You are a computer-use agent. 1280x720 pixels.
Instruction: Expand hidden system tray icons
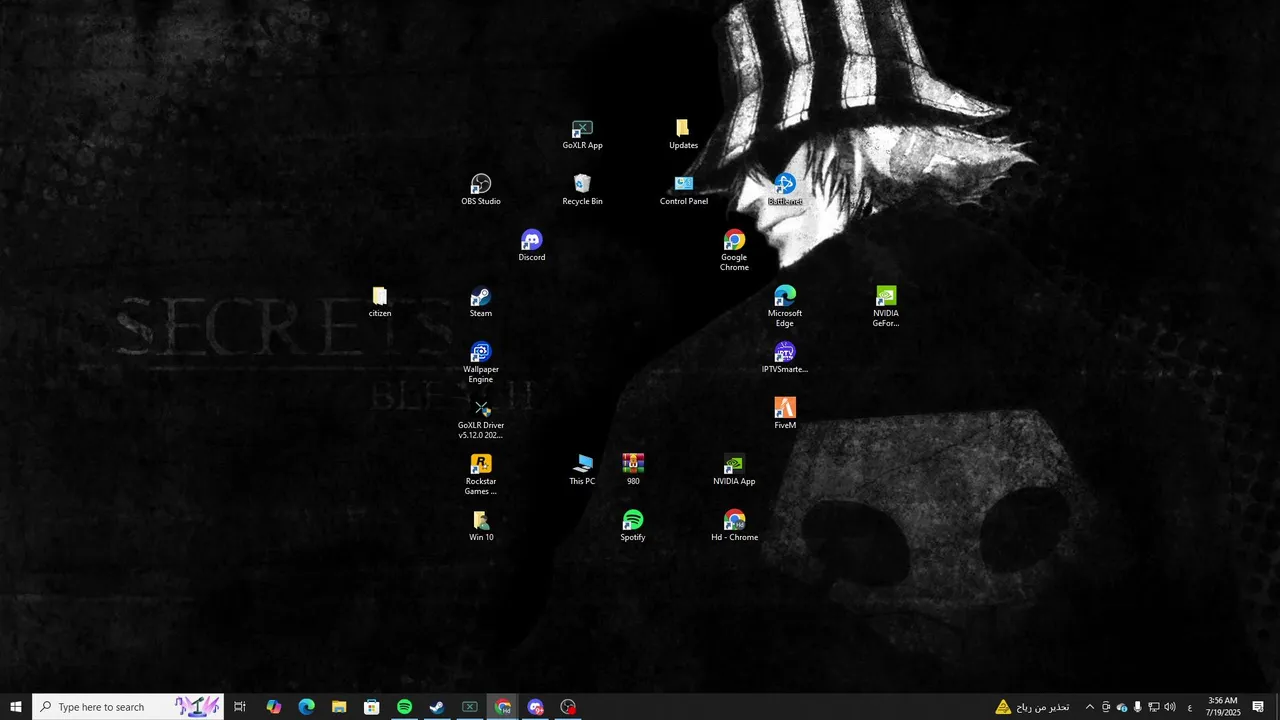(1089, 707)
